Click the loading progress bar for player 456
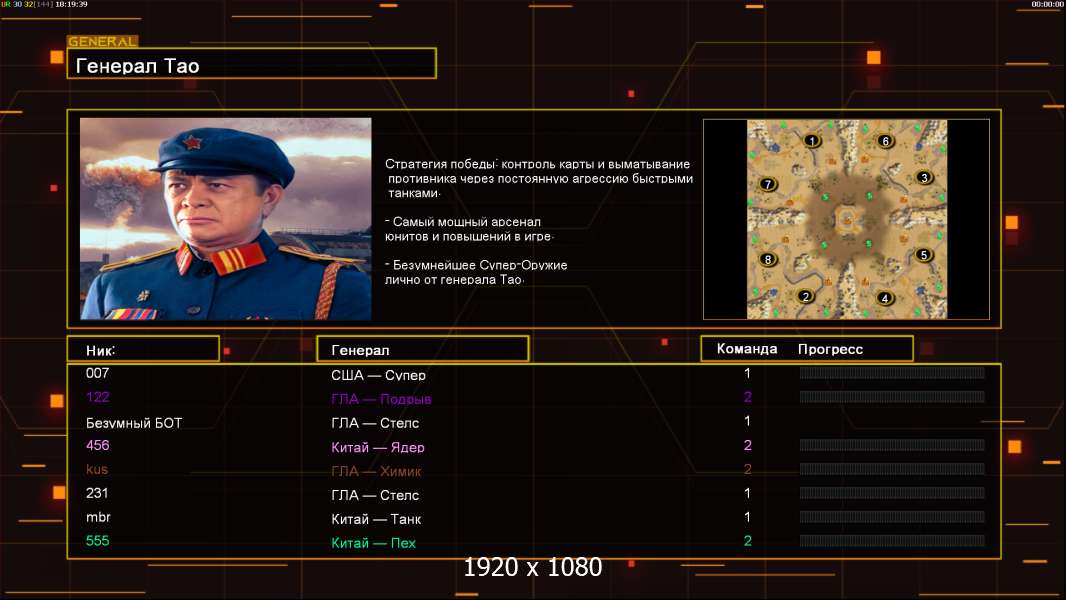This screenshot has width=1066, height=600. [892, 445]
